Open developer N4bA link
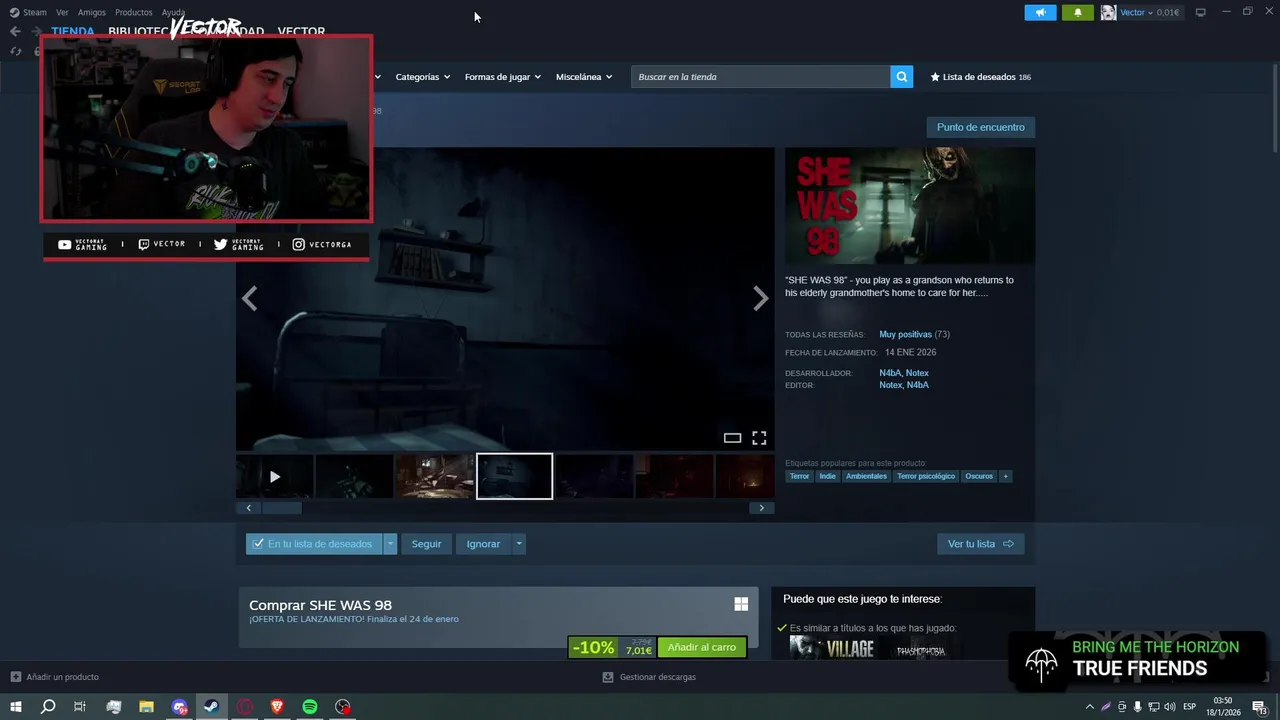 coord(890,373)
